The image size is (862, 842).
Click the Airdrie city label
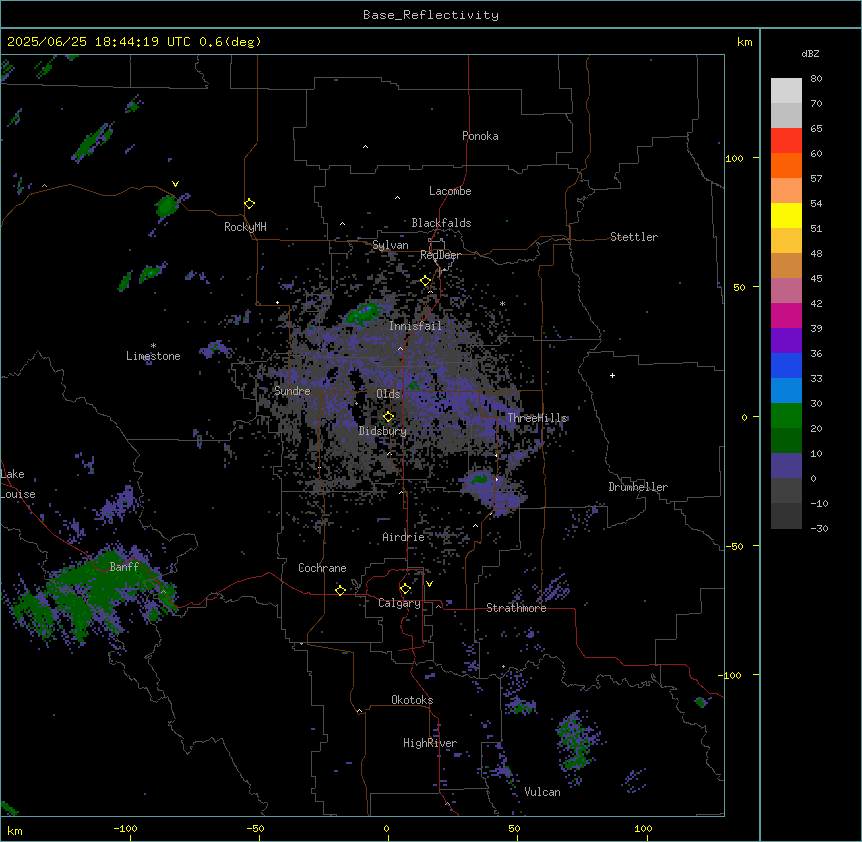(404, 537)
